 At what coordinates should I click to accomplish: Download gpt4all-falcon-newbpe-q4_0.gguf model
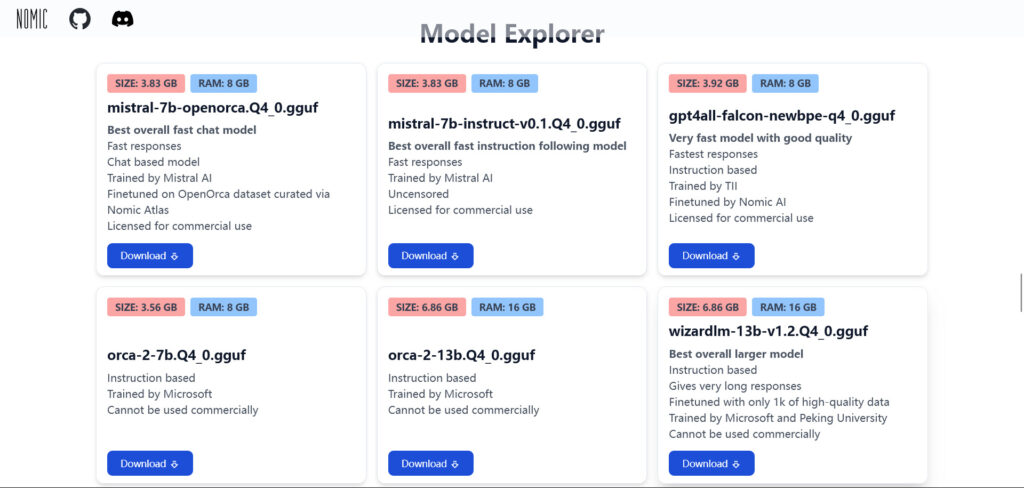point(711,256)
